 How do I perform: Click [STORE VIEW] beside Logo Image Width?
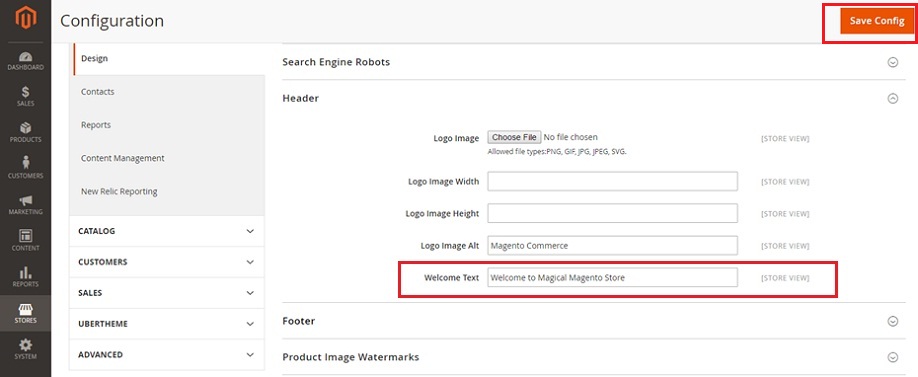pyautogui.click(x=785, y=182)
